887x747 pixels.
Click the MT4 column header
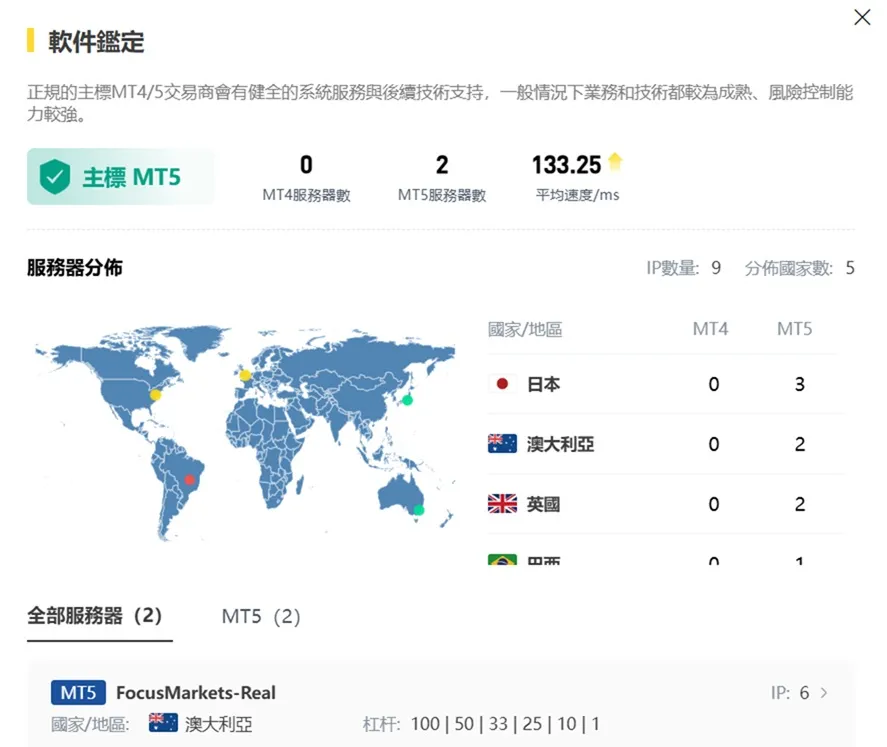(711, 329)
